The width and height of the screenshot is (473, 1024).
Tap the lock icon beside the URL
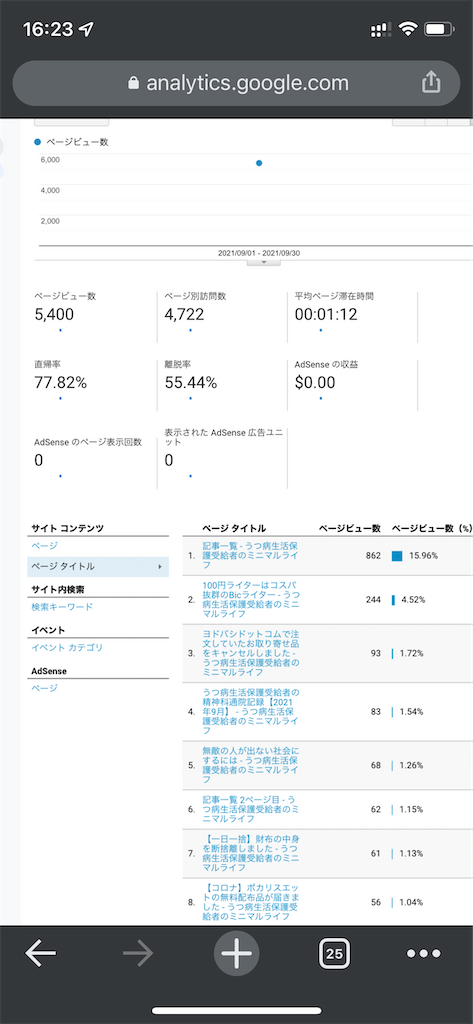134,84
